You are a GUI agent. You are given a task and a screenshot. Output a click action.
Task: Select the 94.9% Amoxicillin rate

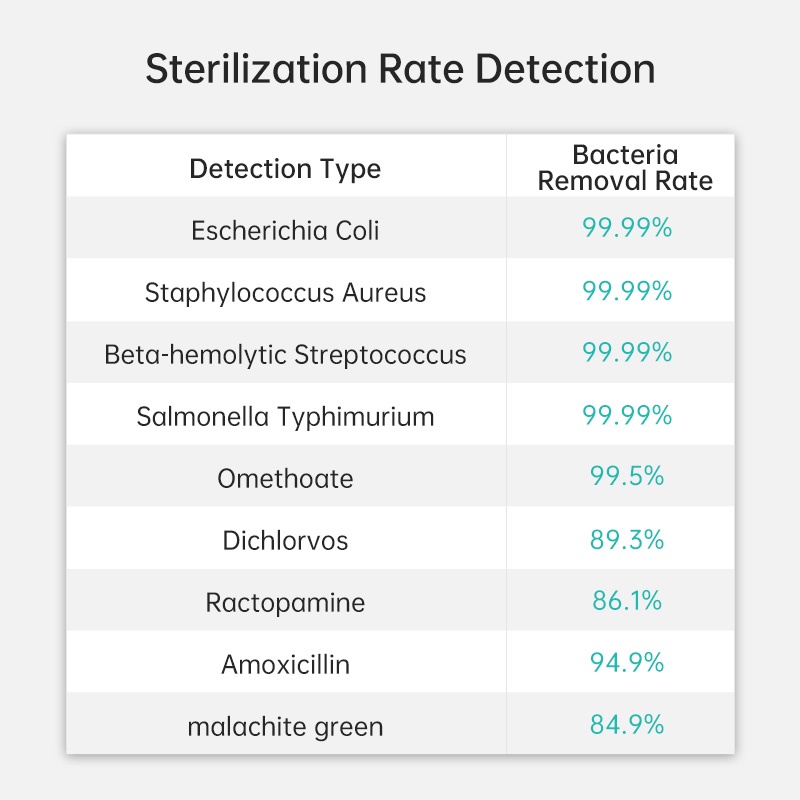[x=626, y=663]
